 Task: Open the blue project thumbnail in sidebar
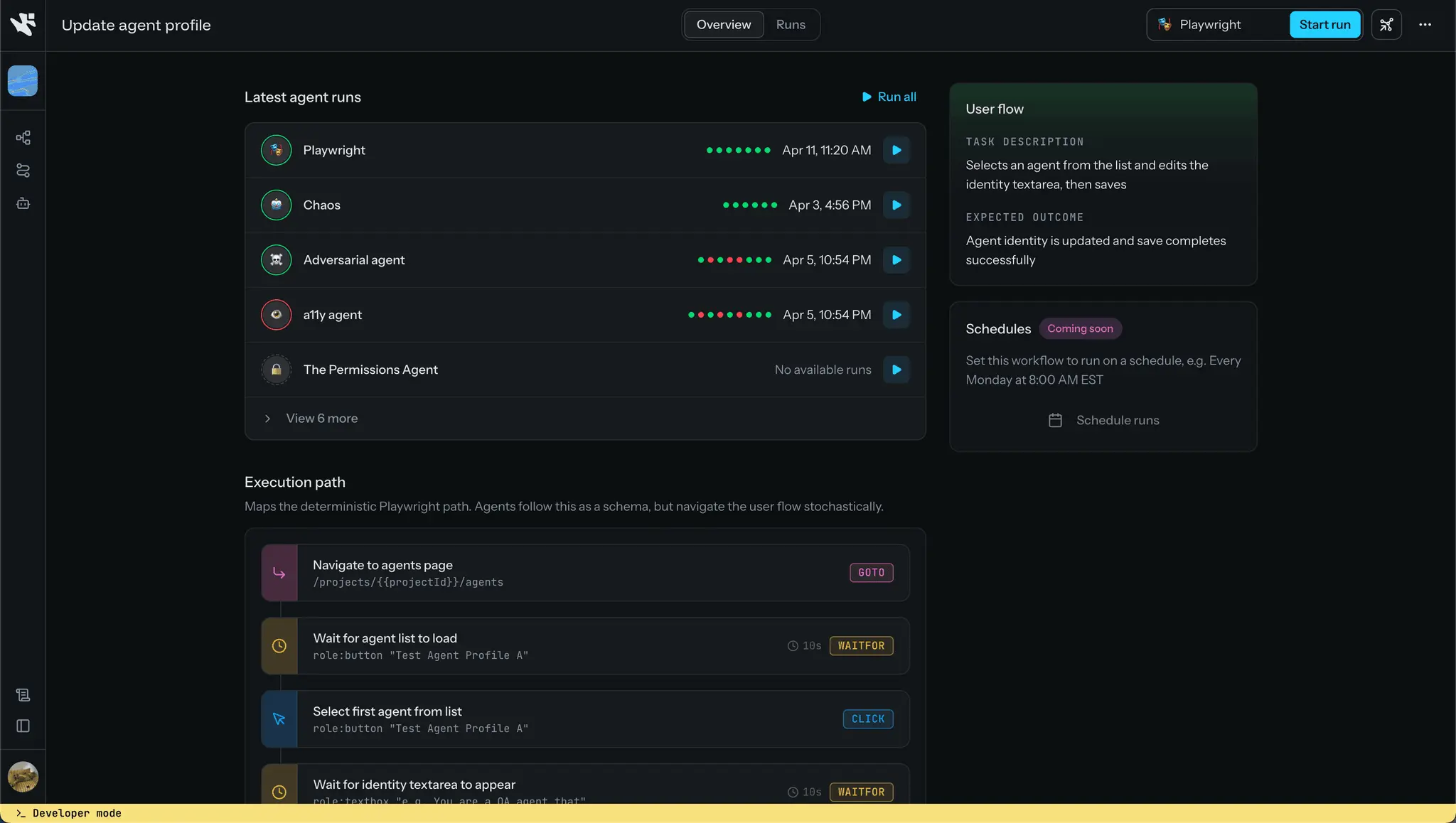(23, 81)
